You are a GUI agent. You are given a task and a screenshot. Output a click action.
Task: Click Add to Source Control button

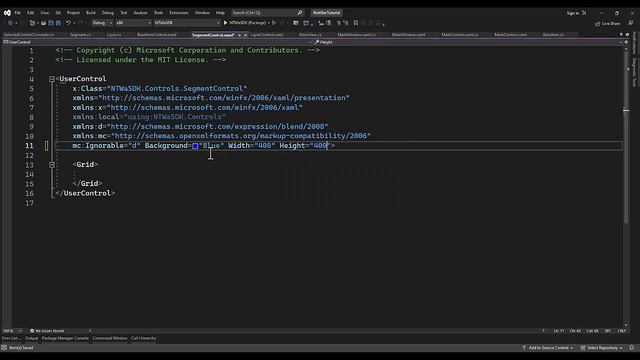(548, 348)
